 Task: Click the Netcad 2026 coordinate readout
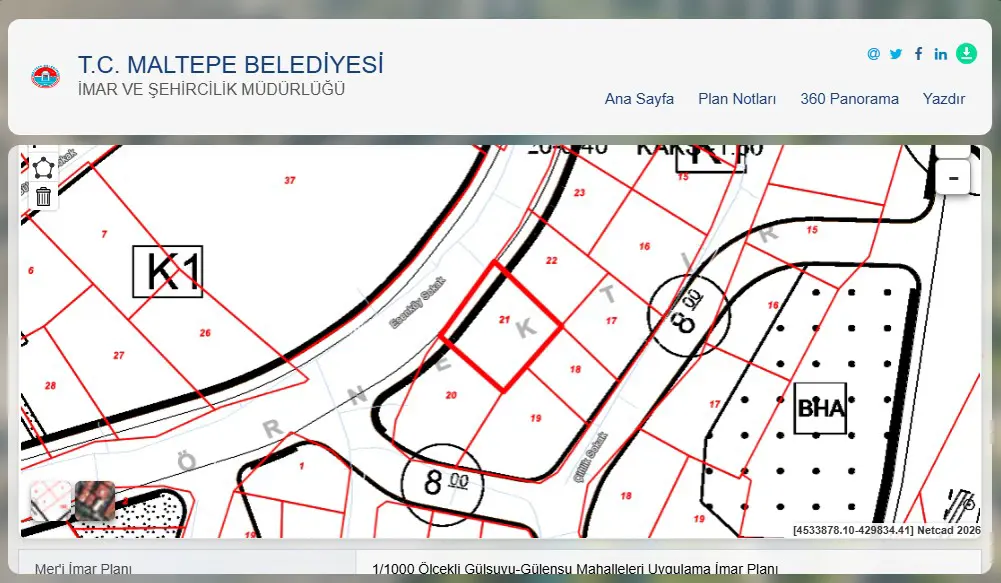[x=887, y=530]
